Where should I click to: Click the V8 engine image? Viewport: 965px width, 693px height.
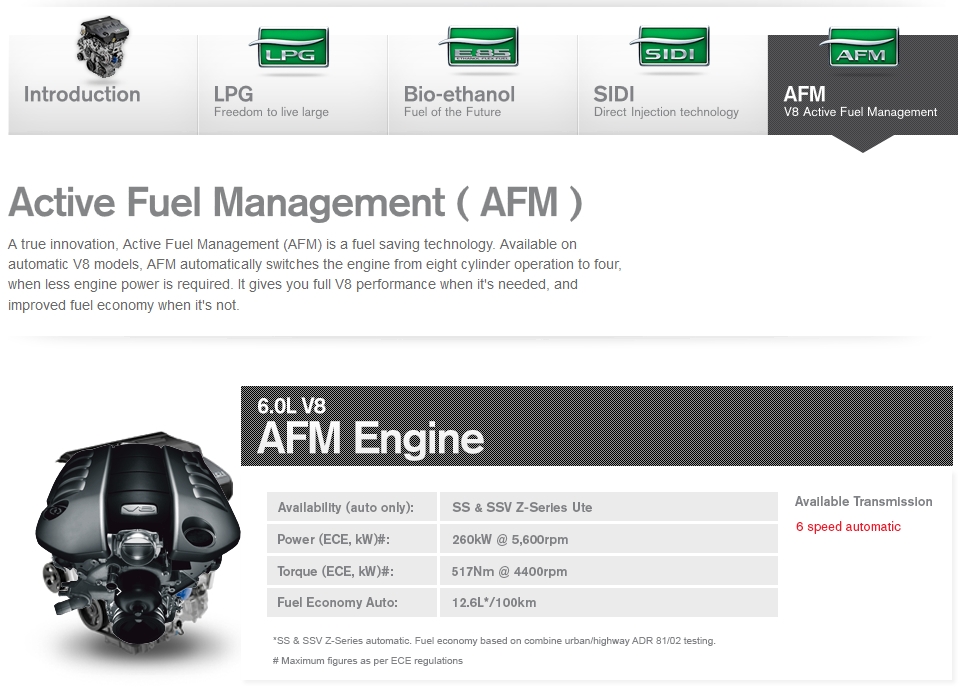click(137, 542)
